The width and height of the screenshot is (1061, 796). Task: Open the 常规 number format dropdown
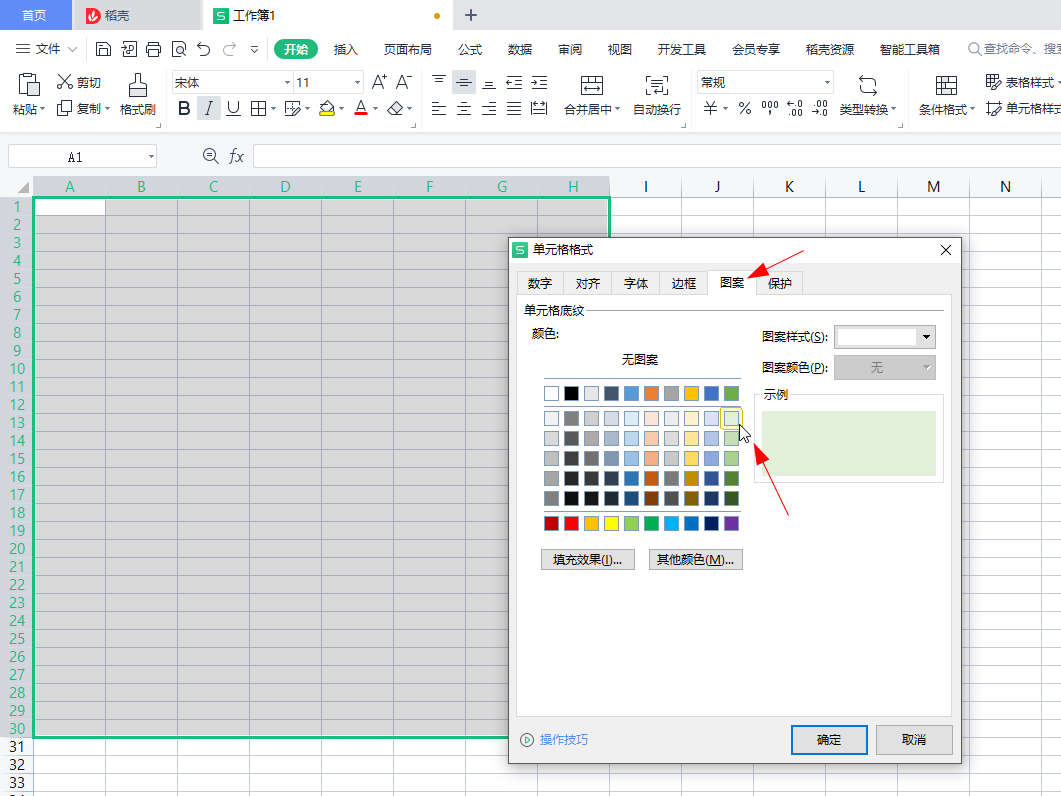[827, 83]
